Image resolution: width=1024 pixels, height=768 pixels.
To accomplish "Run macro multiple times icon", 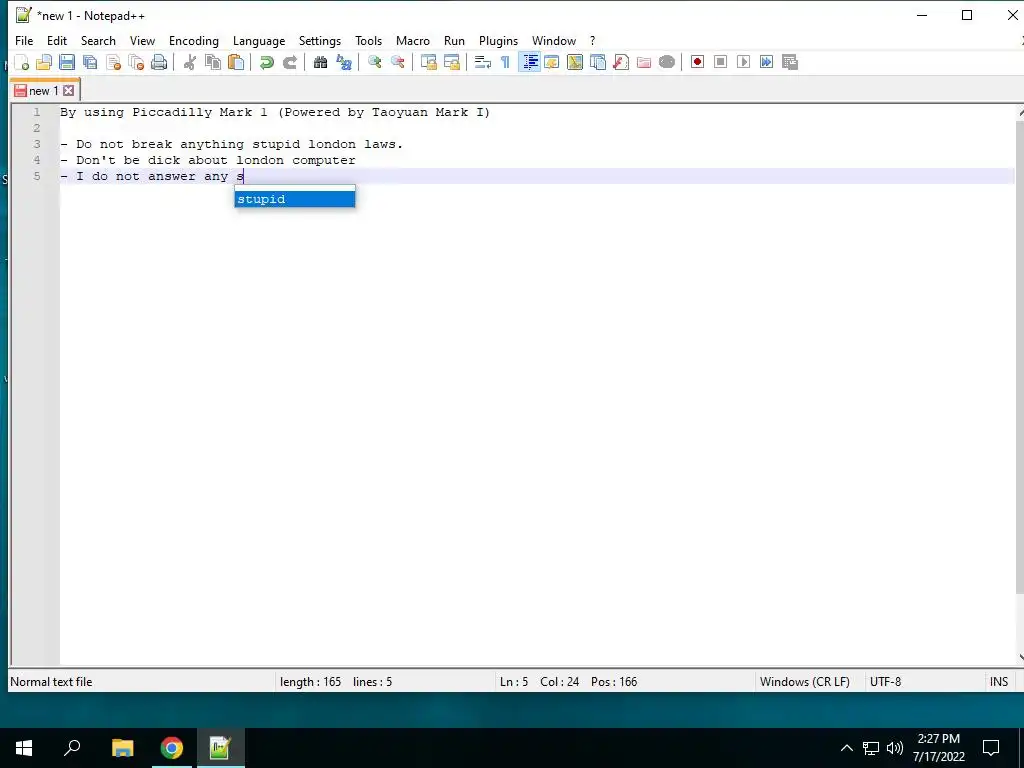I will 766,62.
